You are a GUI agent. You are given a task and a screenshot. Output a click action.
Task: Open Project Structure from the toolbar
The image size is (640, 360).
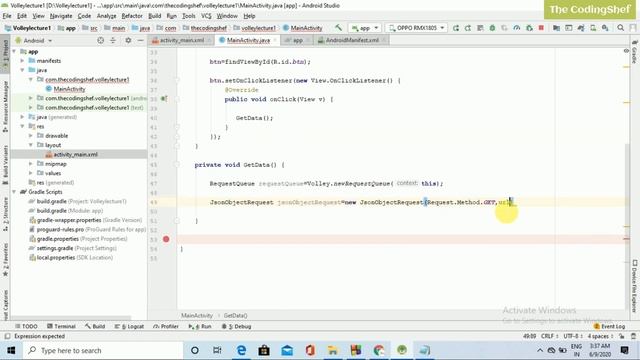pyautogui.click(x=556, y=28)
